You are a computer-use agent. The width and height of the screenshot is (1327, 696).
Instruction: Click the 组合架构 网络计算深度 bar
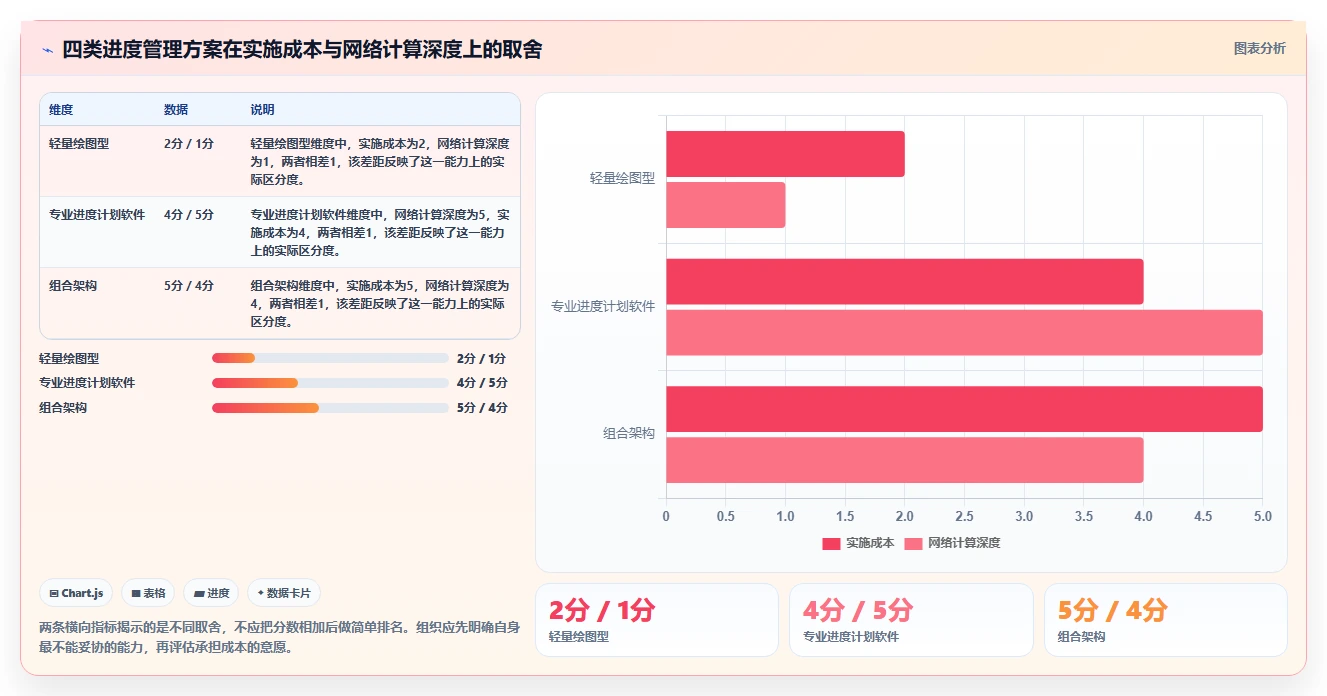904,460
